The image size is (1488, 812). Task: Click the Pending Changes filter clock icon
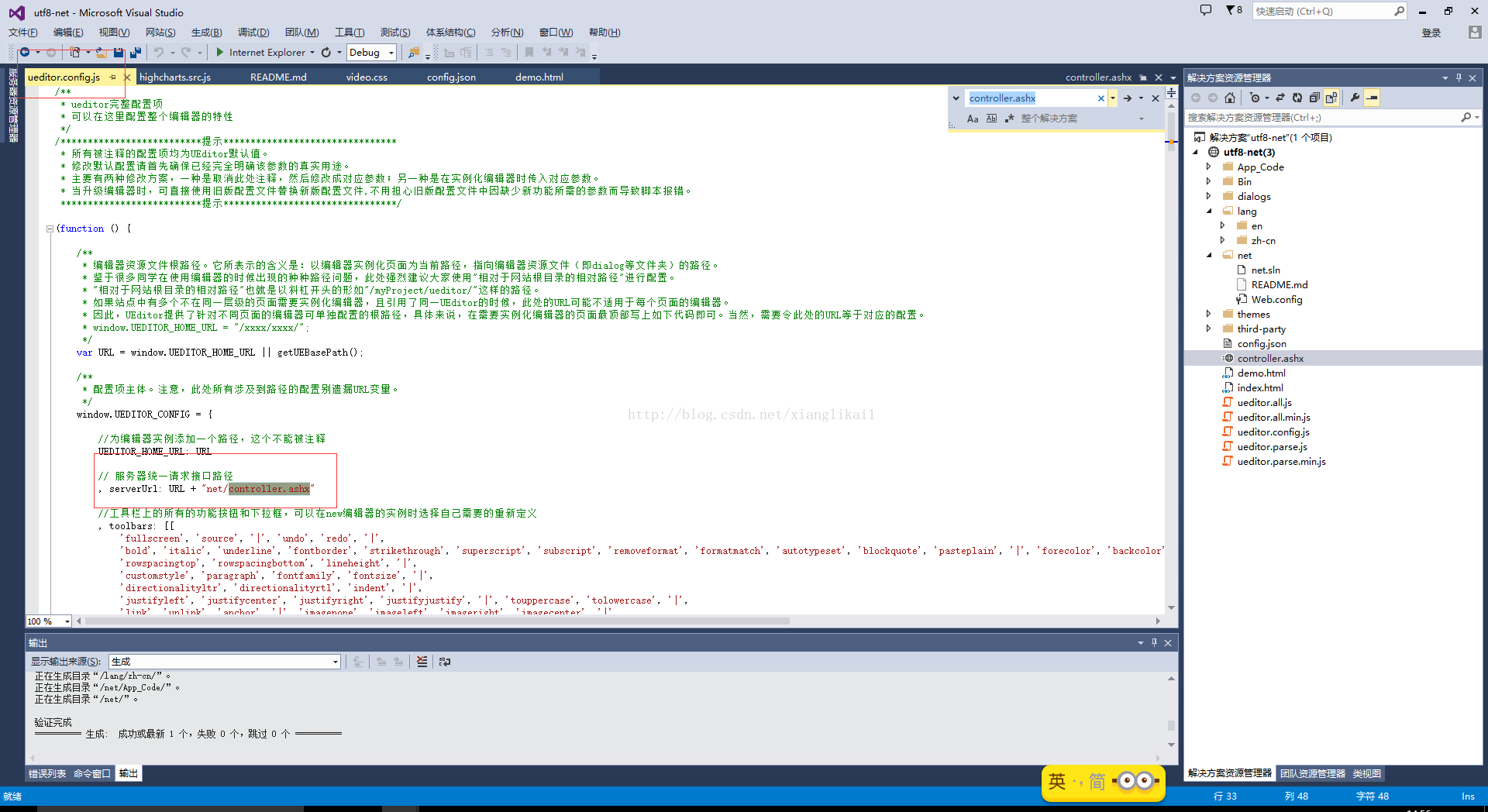pos(1255,98)
